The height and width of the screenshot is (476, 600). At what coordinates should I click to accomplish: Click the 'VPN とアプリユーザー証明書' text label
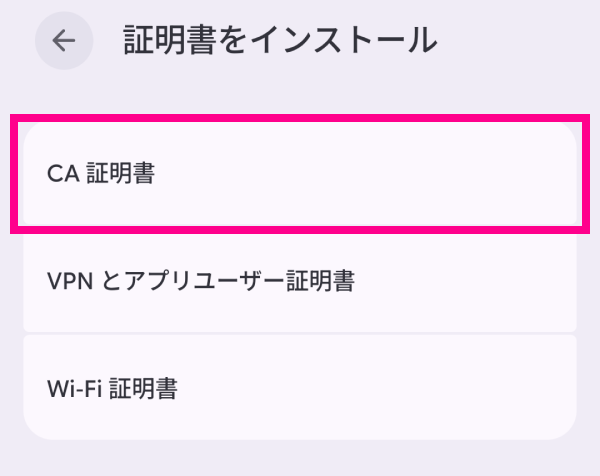tap(200, 282)
